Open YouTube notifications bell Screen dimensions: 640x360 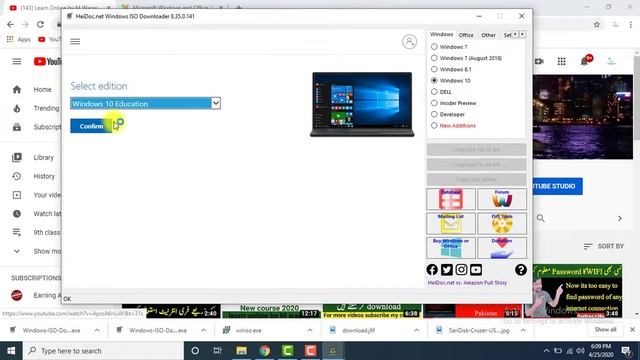tap(585, 61)
